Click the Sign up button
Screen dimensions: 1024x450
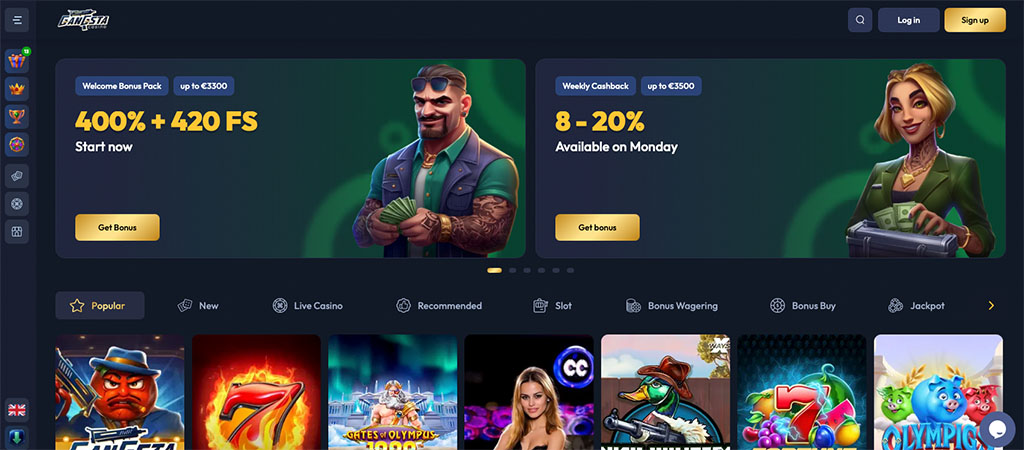pos(975,20)
